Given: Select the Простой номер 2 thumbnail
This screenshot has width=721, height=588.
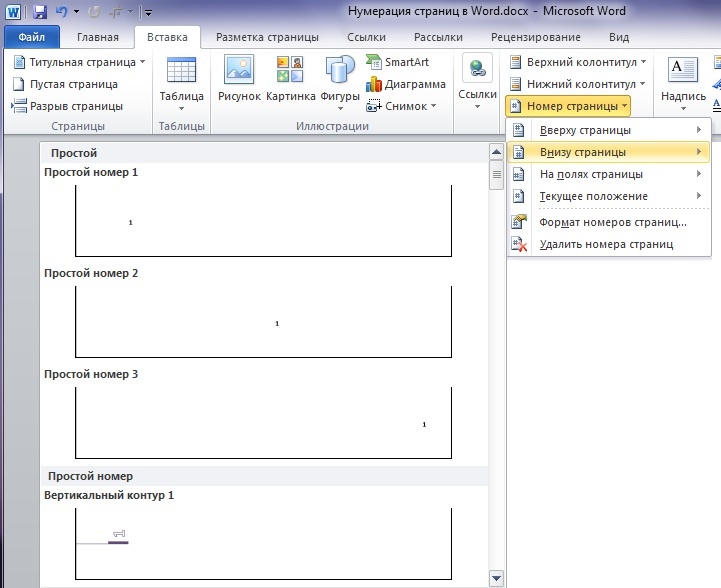Looking at the screenshot, I should coord(263,322).
